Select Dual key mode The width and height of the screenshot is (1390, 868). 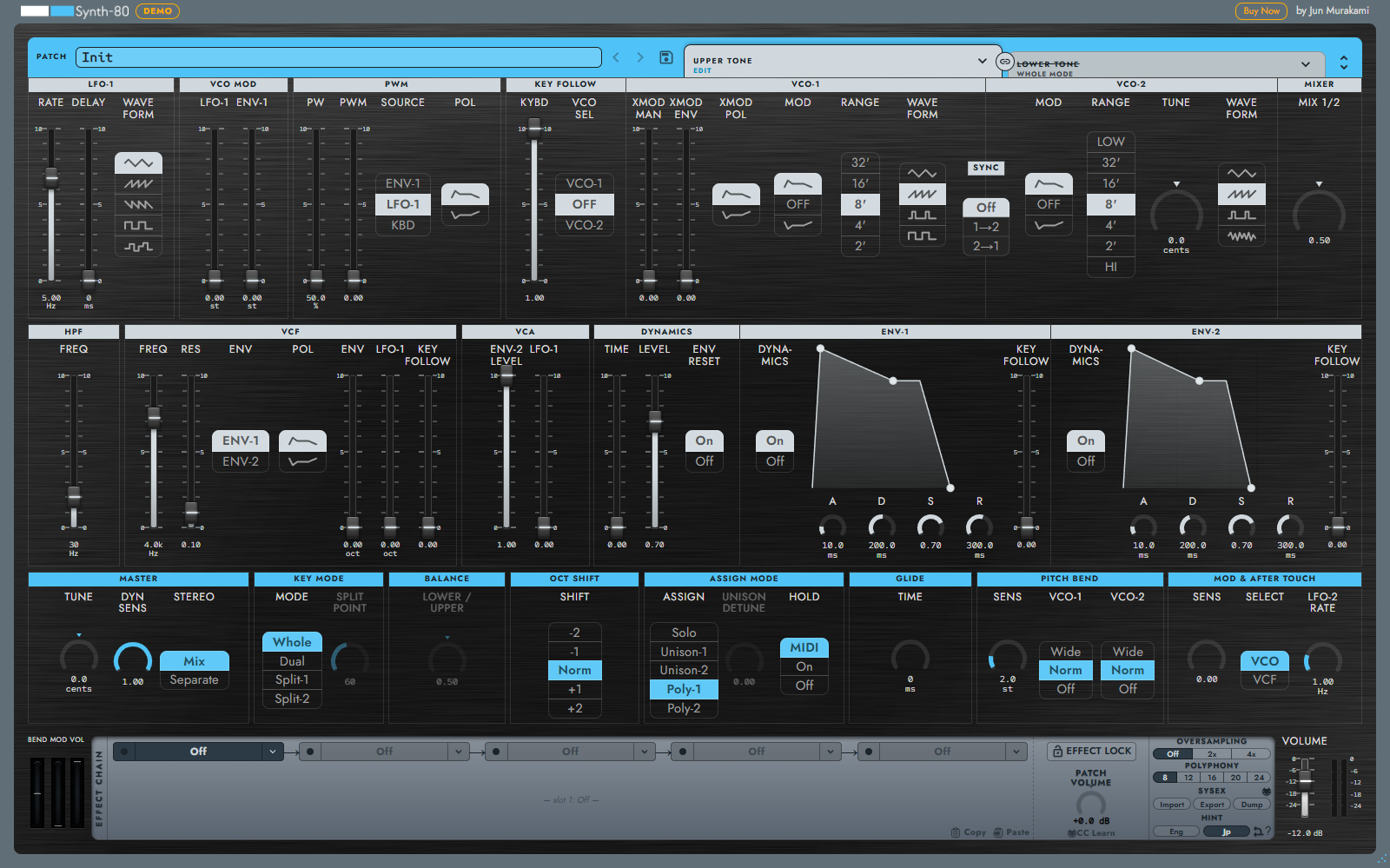(x=292, y=661)
